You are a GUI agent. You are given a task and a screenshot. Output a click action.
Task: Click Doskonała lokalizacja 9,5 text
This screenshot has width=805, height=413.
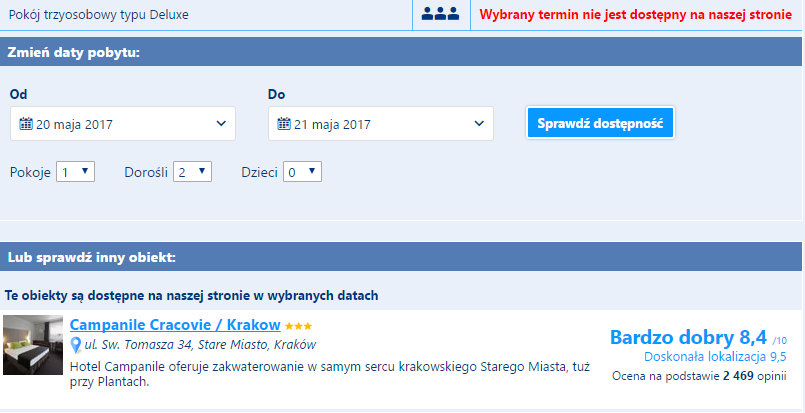(x=715, y=357)
